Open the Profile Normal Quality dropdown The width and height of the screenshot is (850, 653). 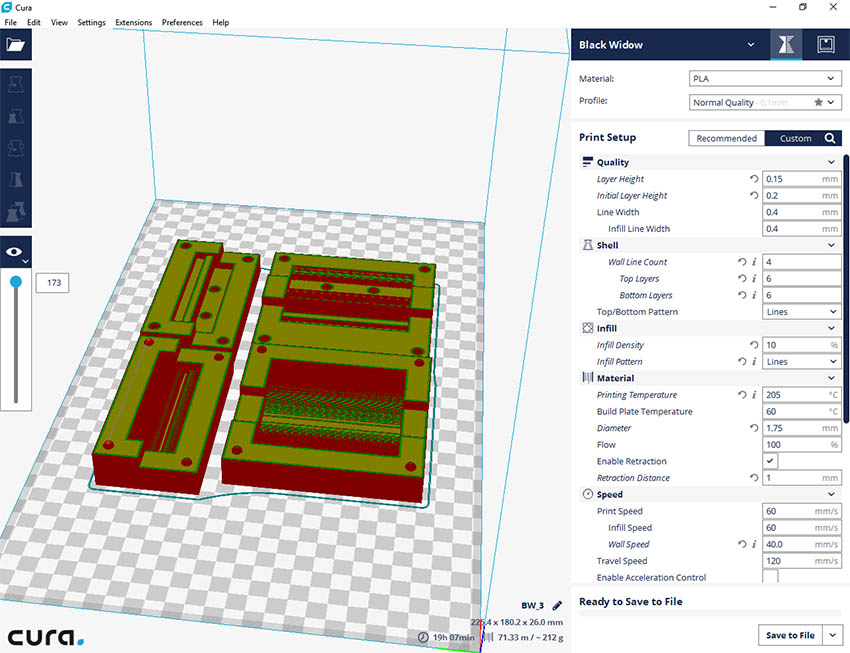(x=765, y=102)
